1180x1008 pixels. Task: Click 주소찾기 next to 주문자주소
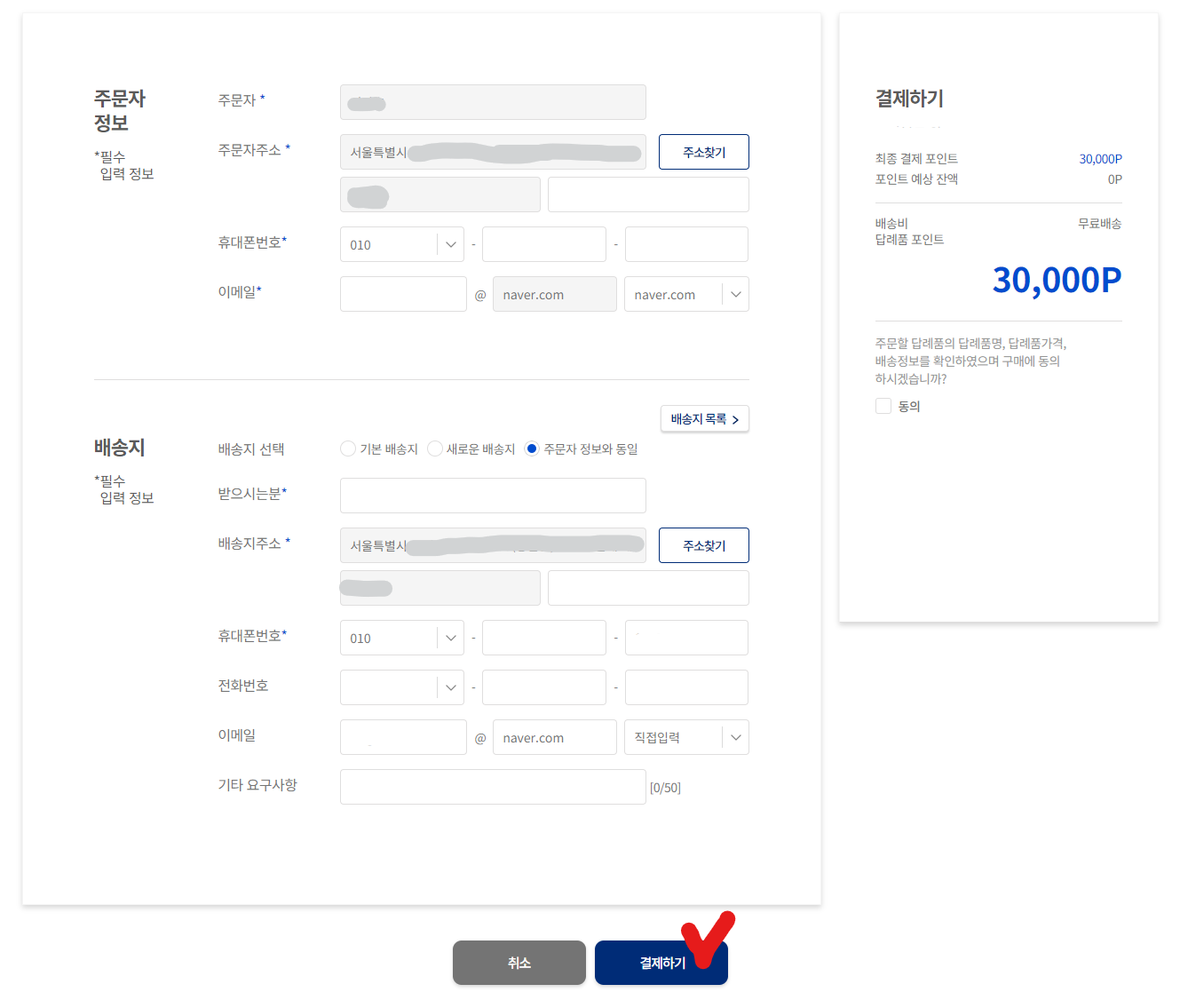click(x=704, y=152)
